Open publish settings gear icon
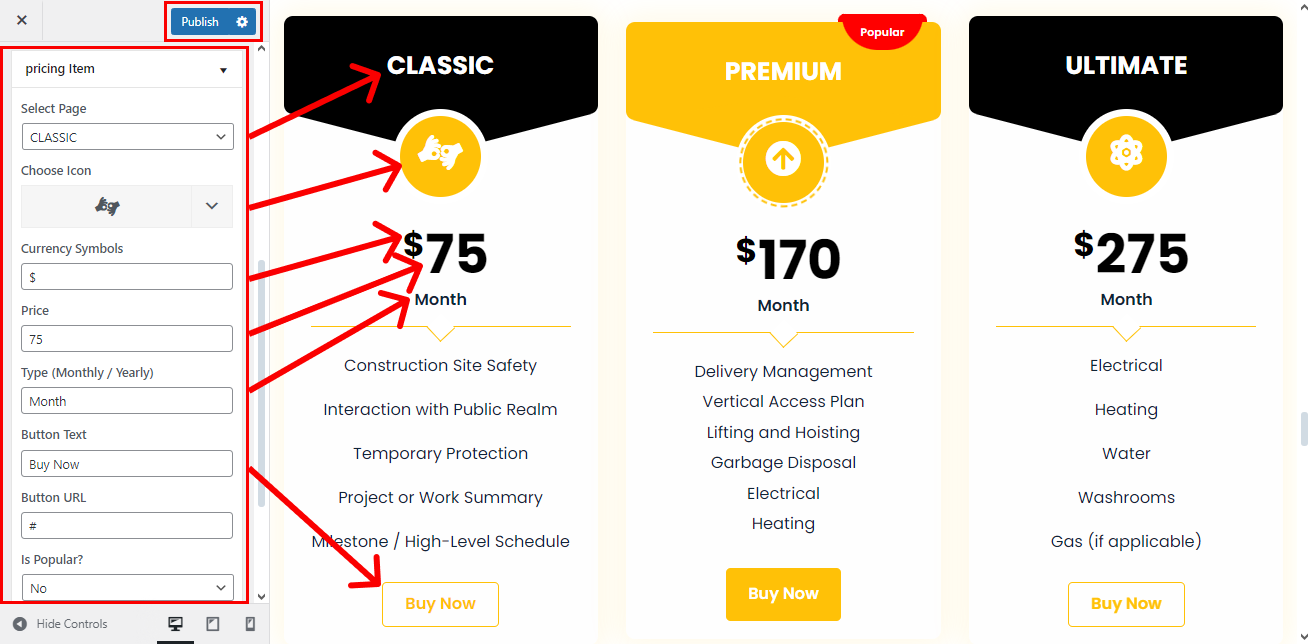 242,21
